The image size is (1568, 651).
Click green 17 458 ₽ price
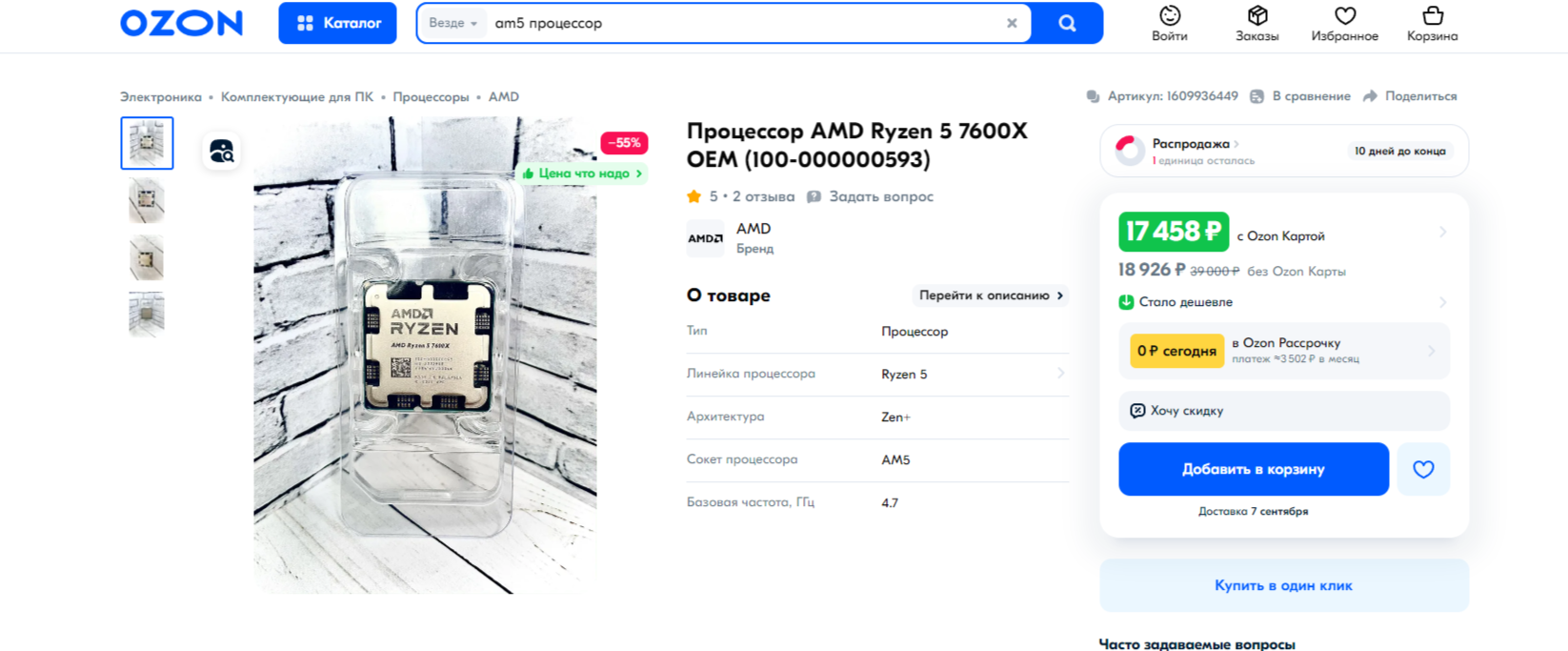coord(1174,232)
